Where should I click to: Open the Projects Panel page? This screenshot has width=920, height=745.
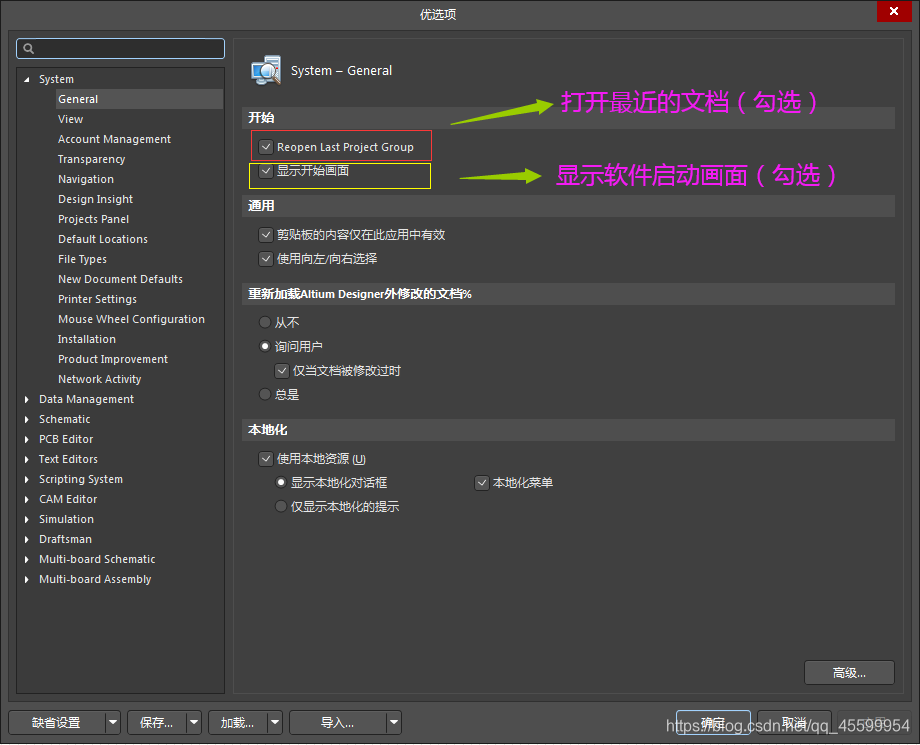click(93, 219)
